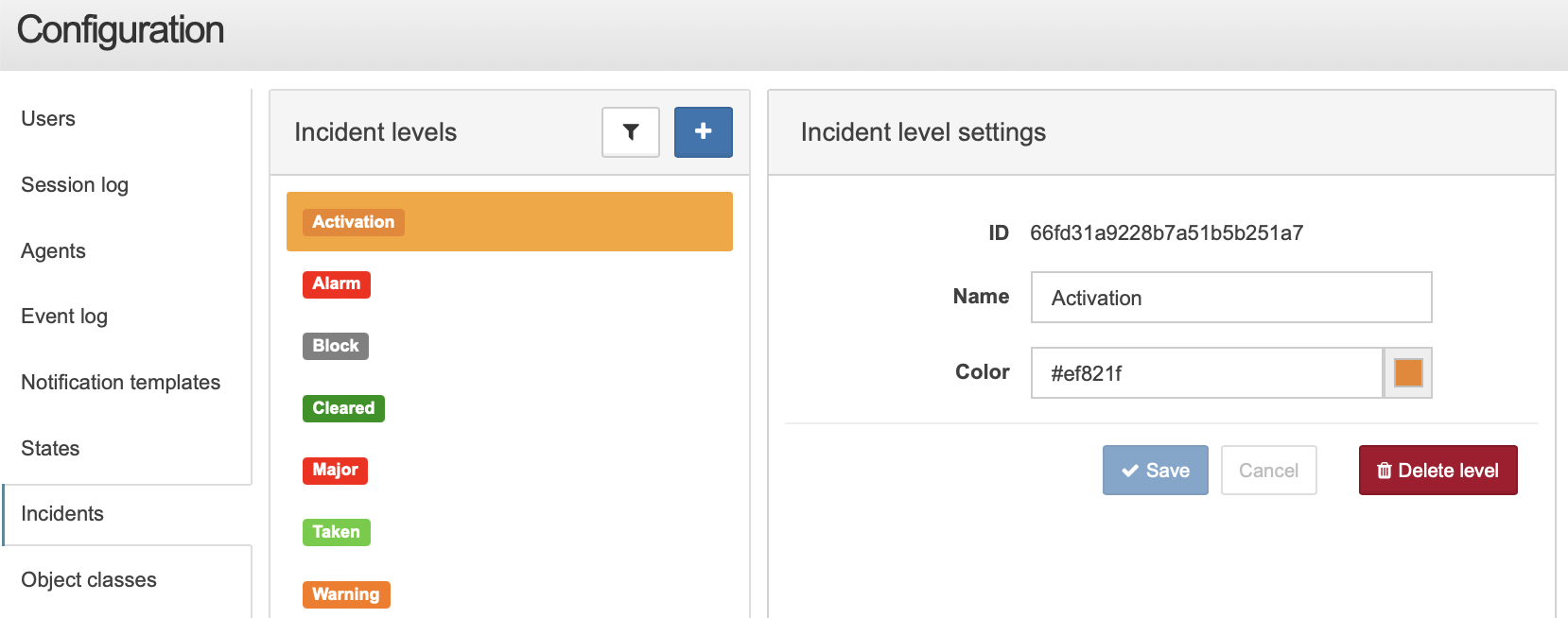Open the Users configuration section
The image size is (1568, 618).
point(48,119)
